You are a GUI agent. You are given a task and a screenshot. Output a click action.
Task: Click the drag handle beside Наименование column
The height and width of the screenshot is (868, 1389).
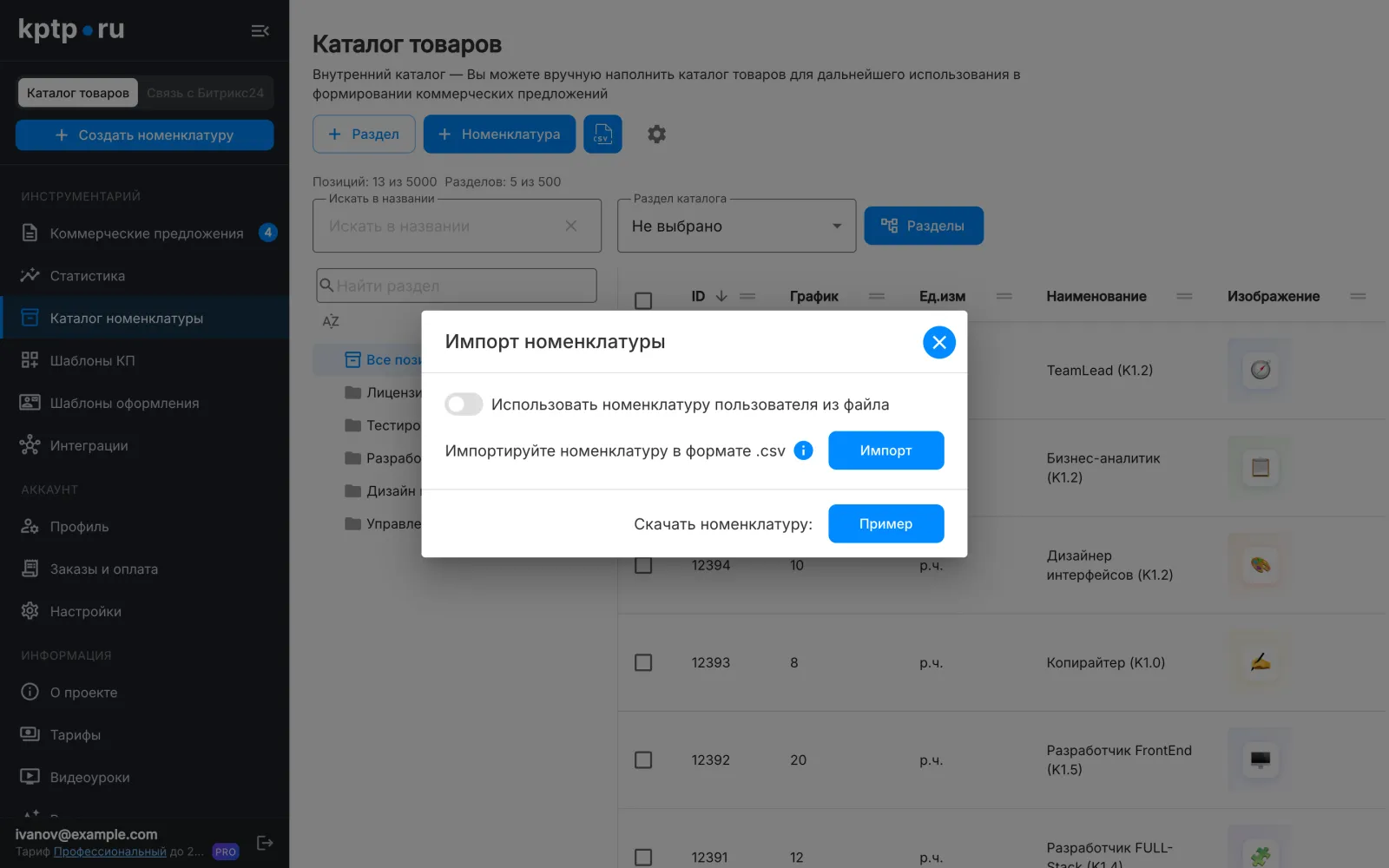pyautogui.click(x=1184, y=296)
